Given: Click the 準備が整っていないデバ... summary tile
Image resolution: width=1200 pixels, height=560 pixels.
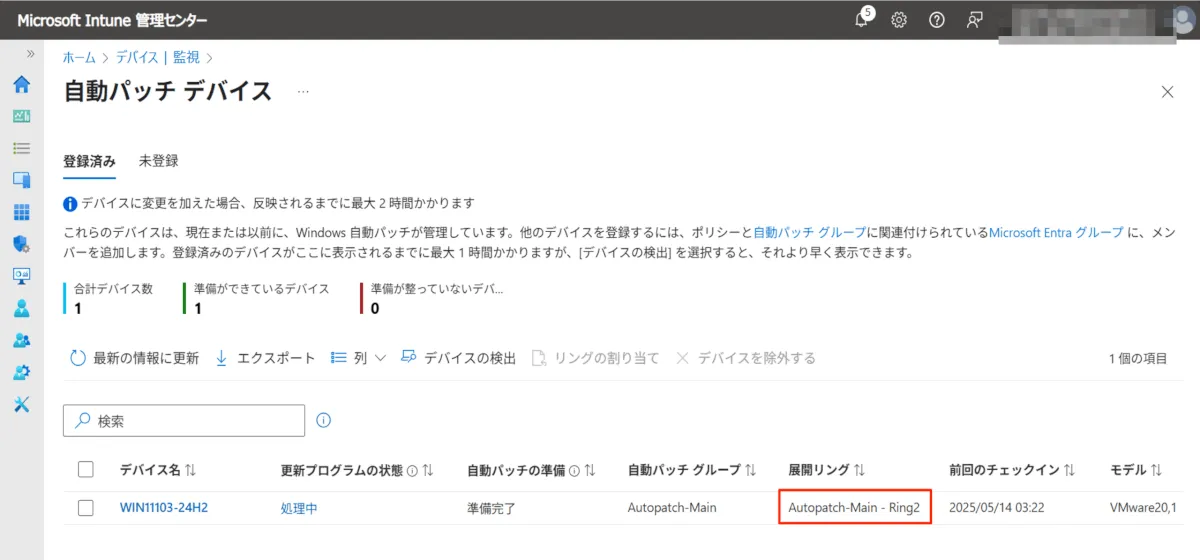Looking at the screenshot, I should pyautogui.click(x=432, y=298).
